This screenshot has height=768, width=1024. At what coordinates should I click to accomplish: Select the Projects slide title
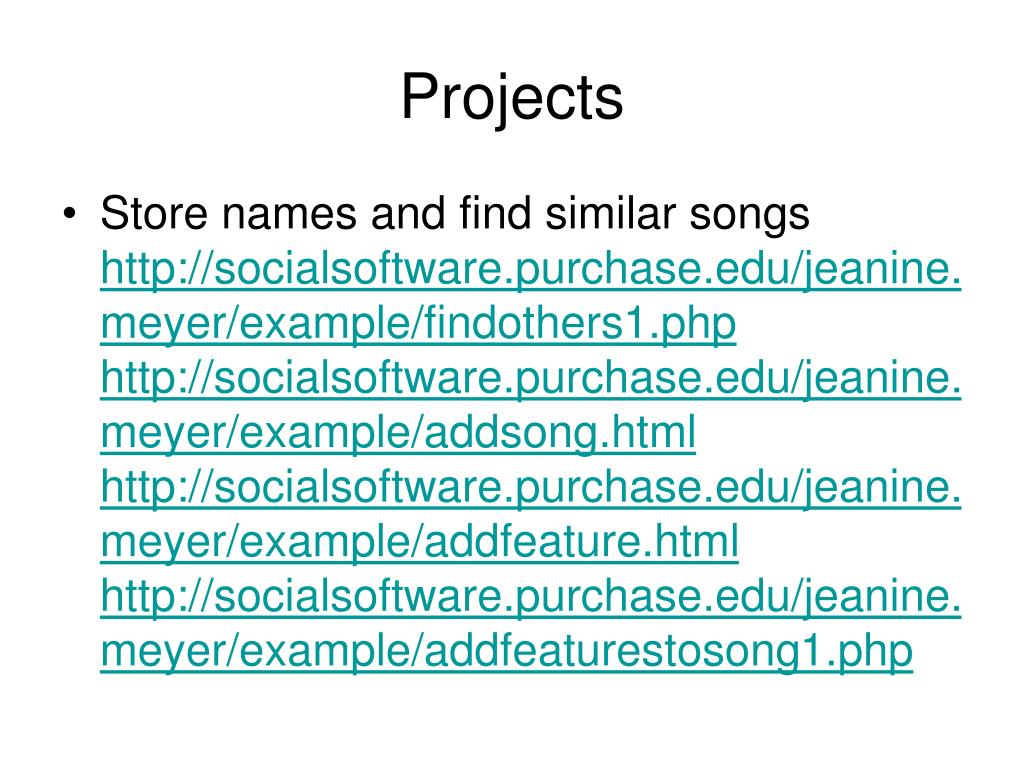coord(512,99)
